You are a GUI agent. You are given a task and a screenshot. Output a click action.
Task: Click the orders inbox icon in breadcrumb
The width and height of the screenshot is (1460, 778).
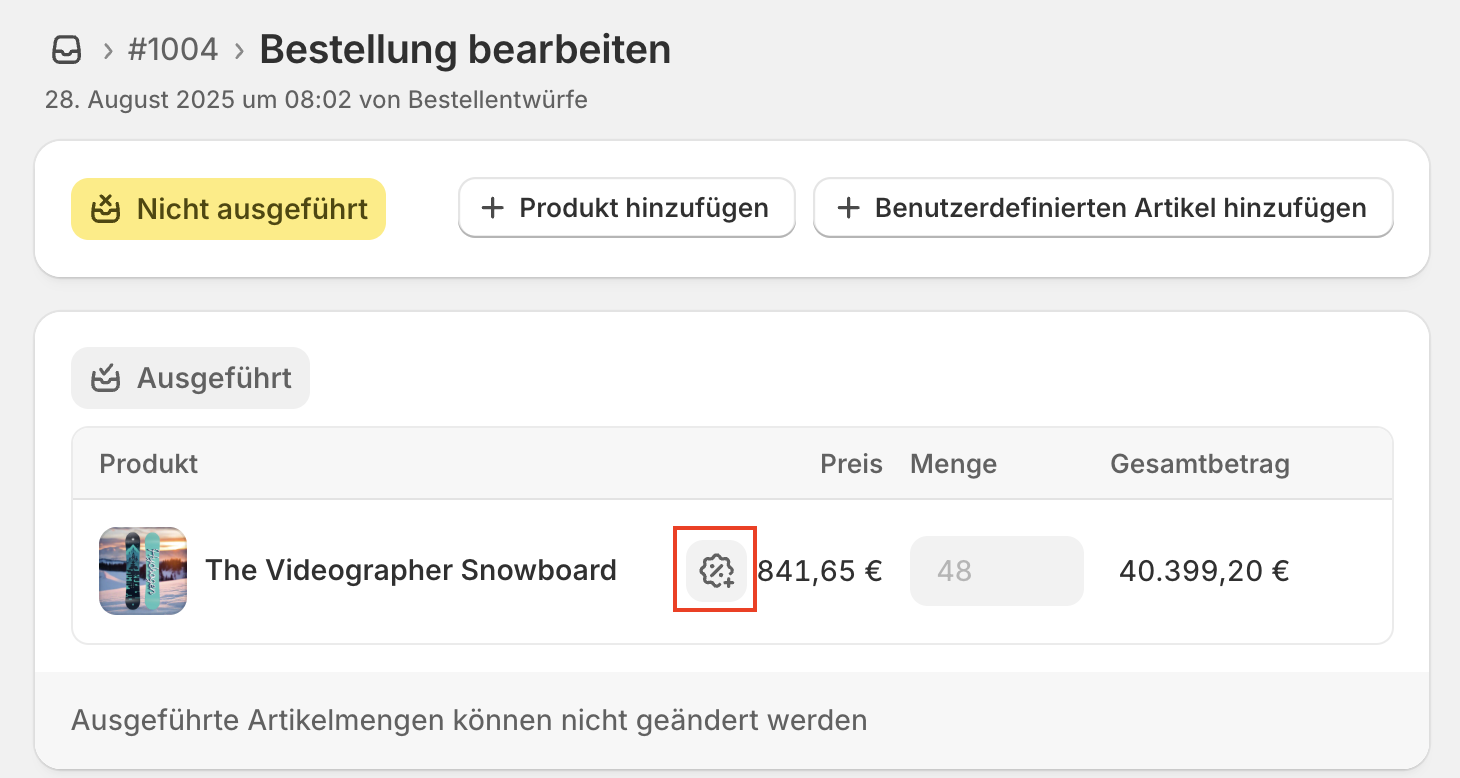66,50
